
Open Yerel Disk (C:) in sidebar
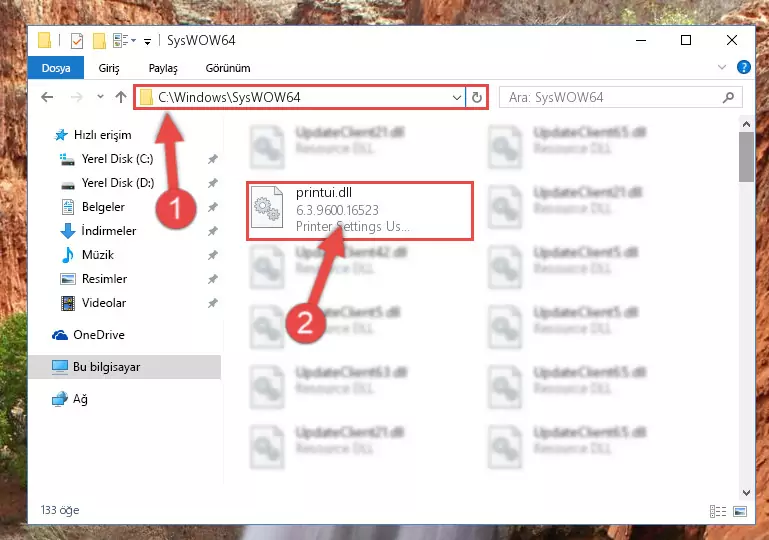[117, 159]
